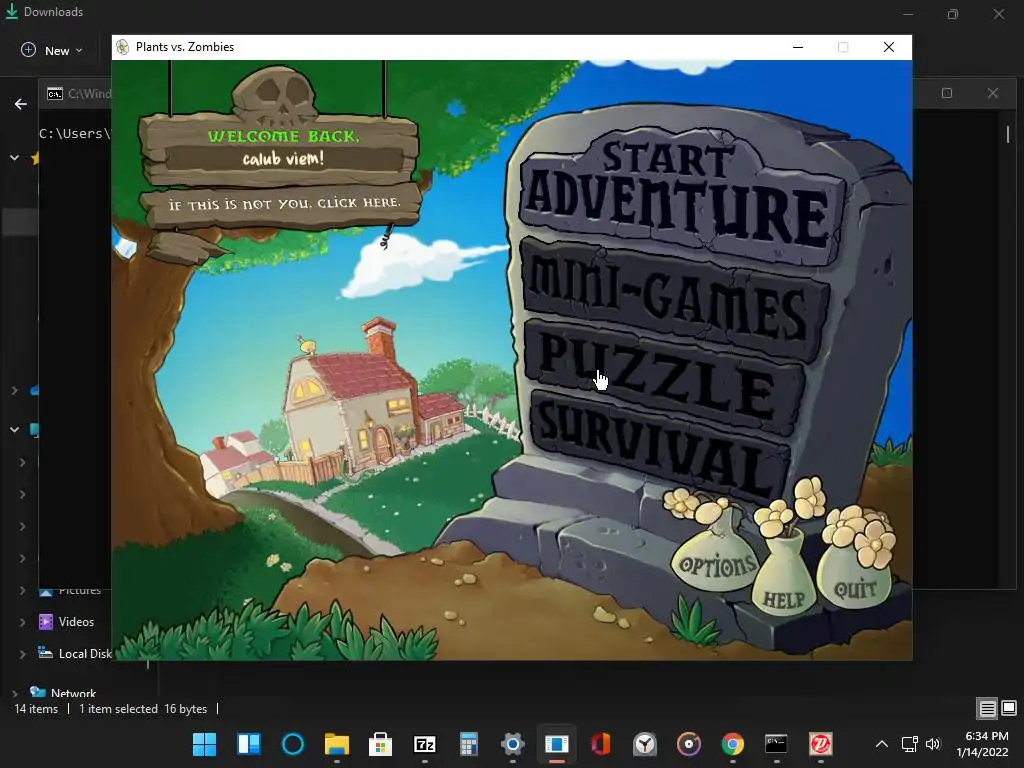Switch to Command Prompt on the taskbar
Viewport: 1024px width, 768px height.
776,744
